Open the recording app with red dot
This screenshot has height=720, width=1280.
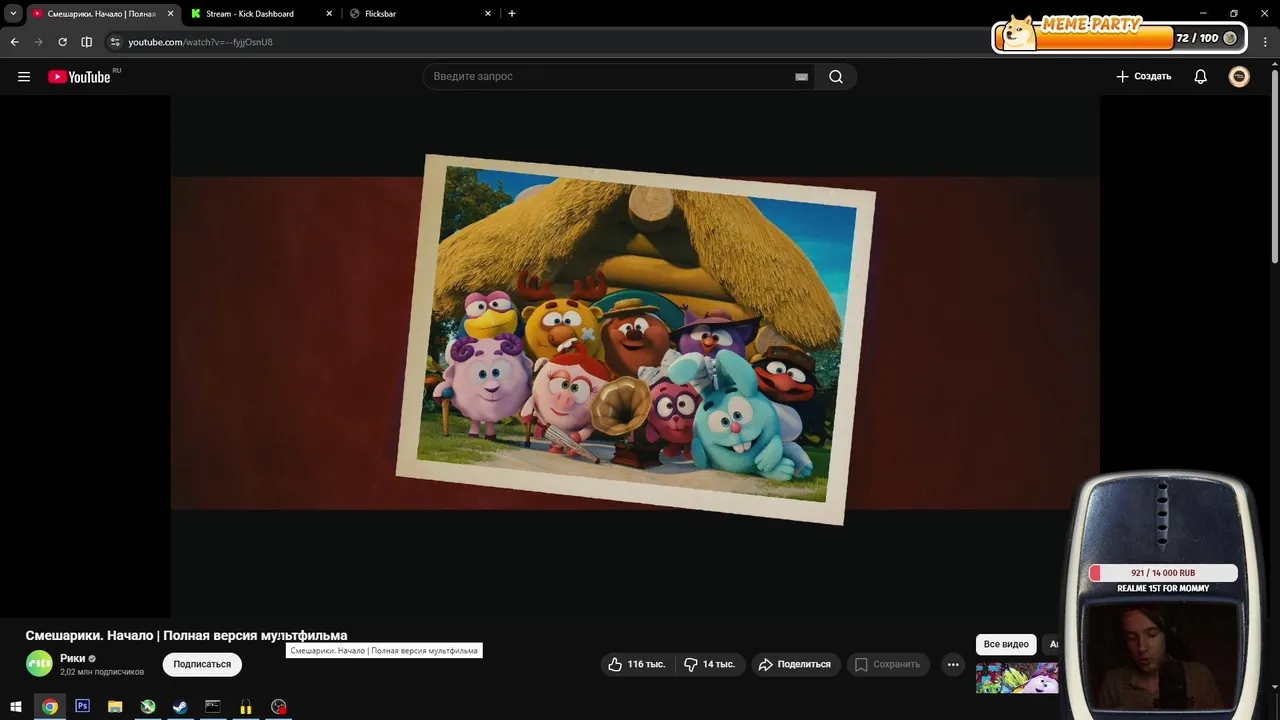[x=279, y=706]
